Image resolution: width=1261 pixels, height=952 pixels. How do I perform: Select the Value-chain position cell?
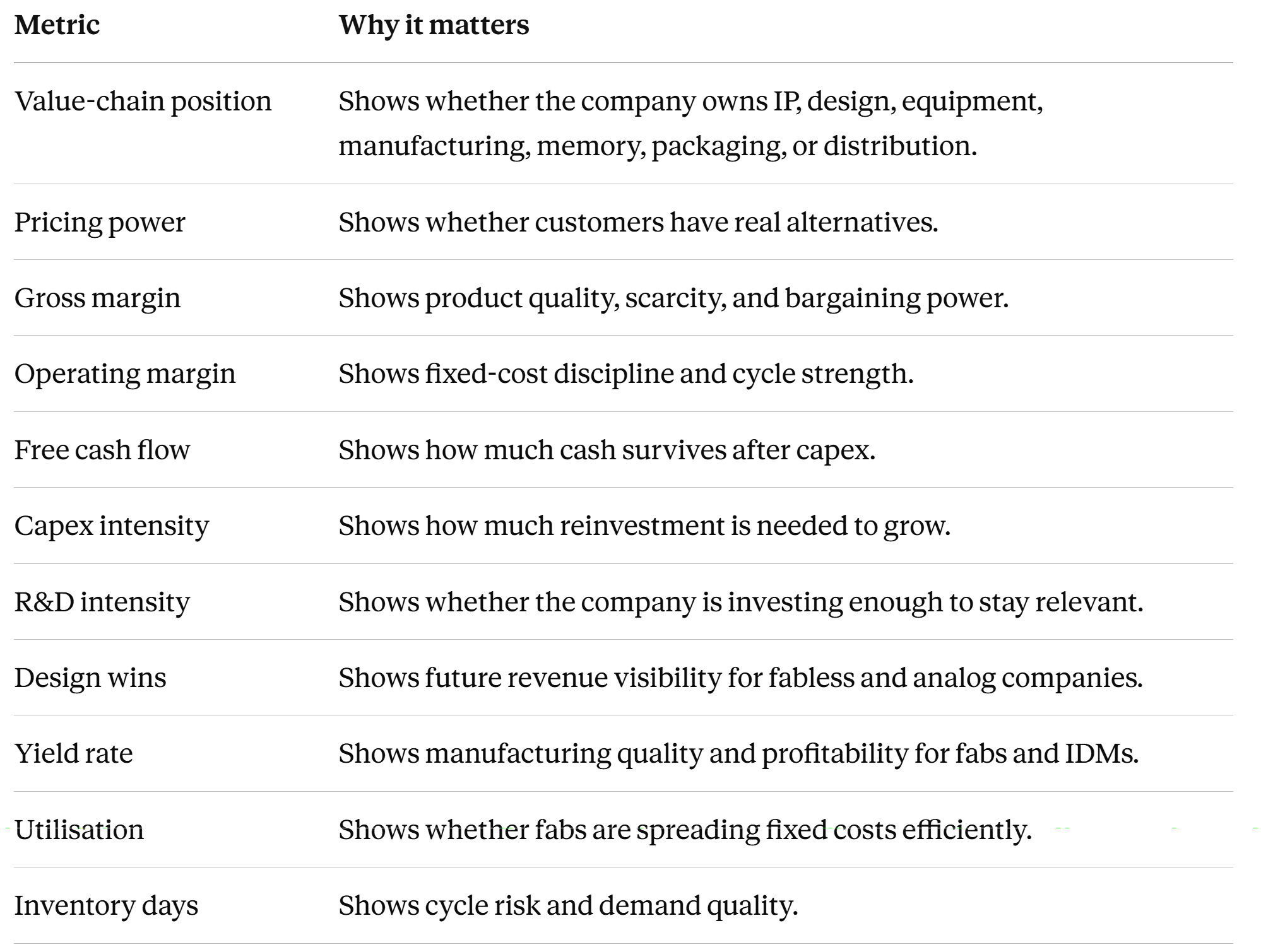(143, 101)
